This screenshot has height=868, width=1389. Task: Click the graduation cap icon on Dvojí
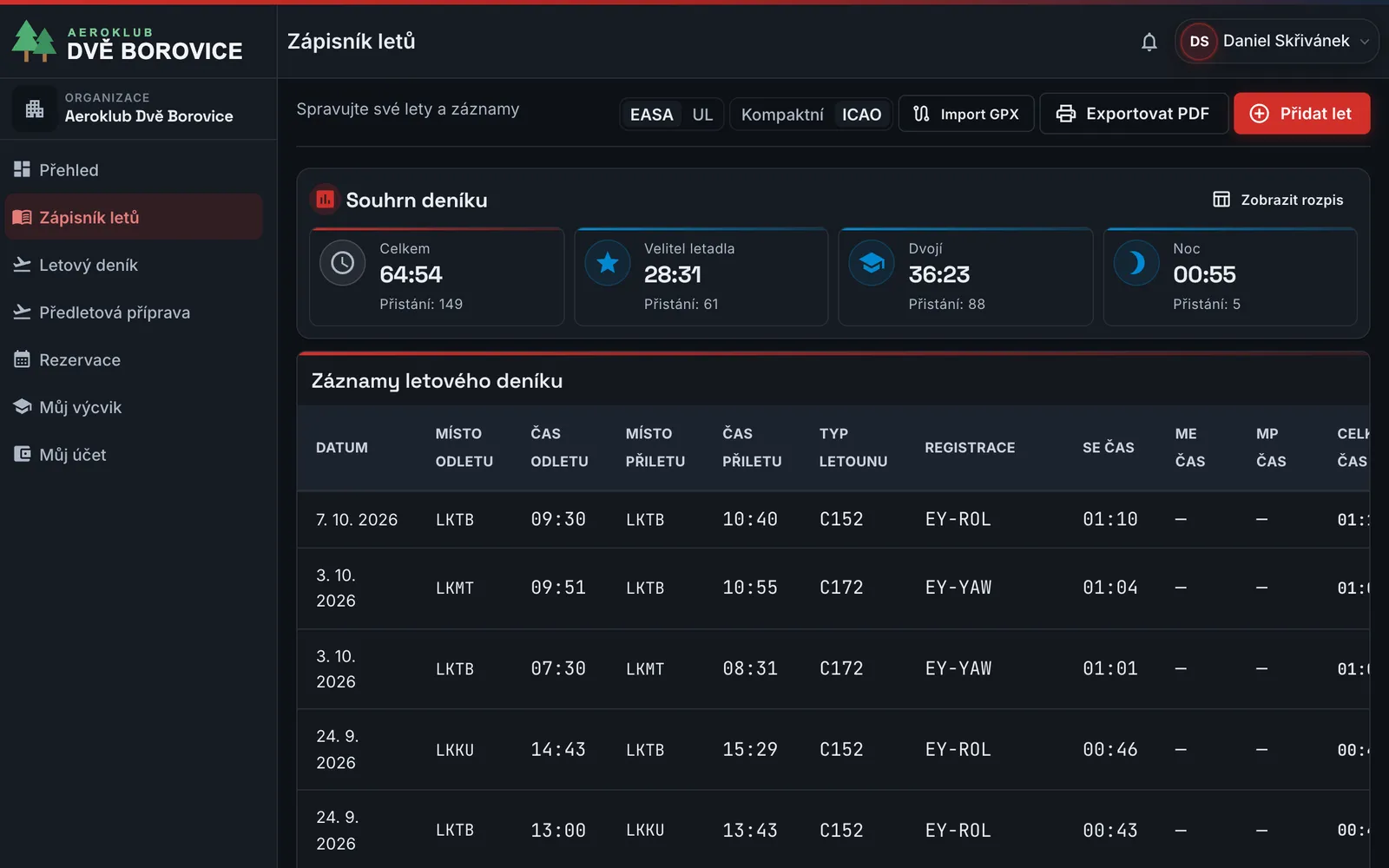click(x=872, y=262)
